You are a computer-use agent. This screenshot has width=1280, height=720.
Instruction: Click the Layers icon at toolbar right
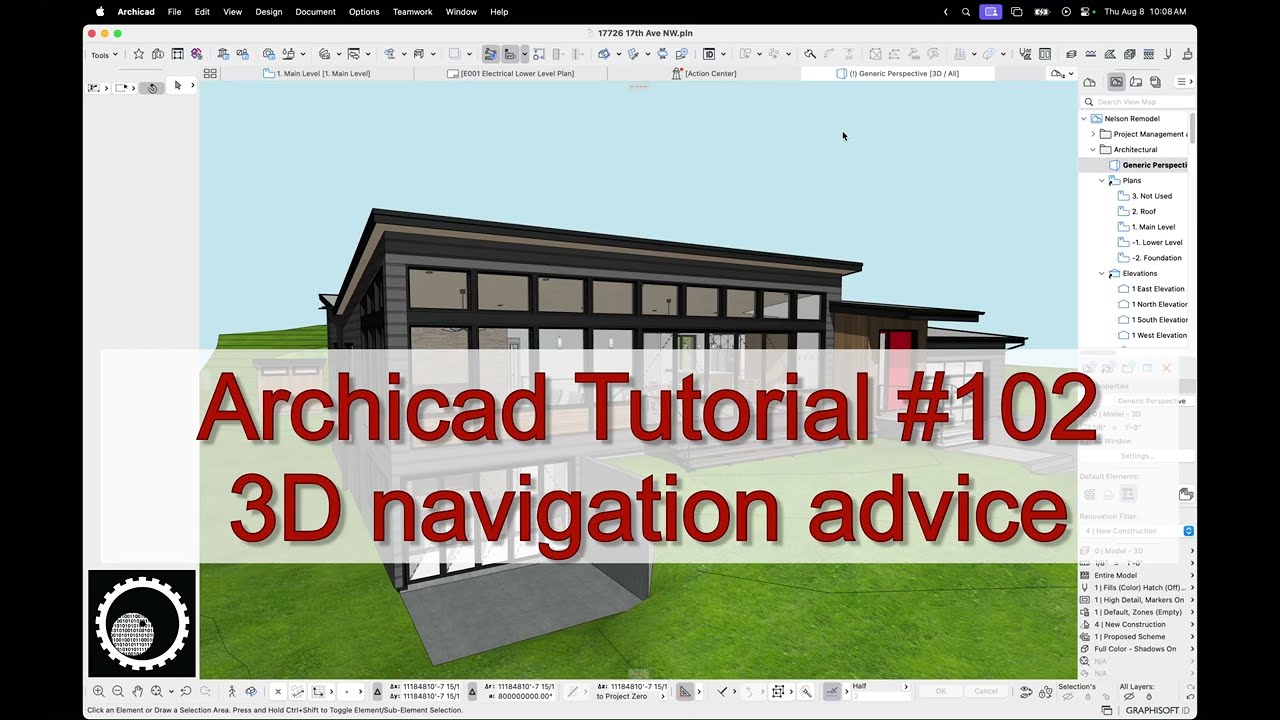point(1071,54)
